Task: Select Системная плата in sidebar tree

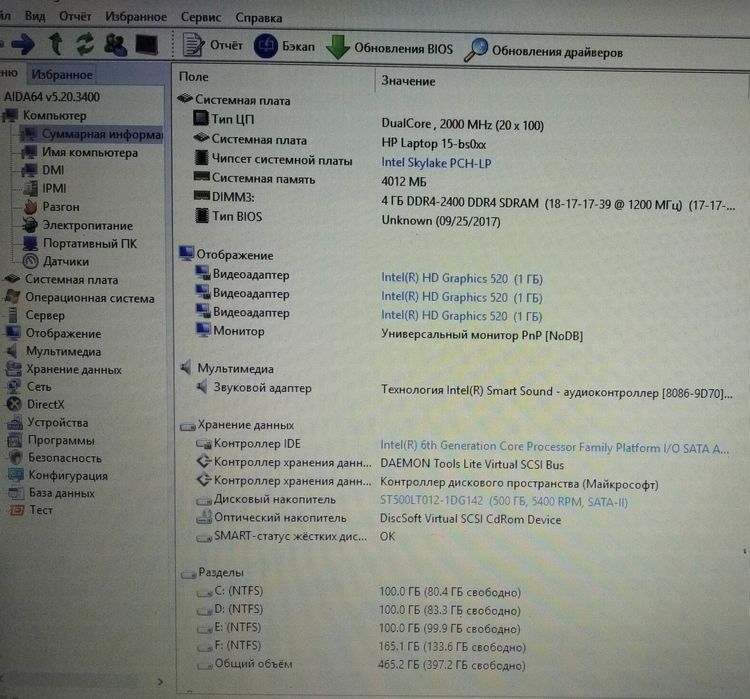Action: pos(61,279)
